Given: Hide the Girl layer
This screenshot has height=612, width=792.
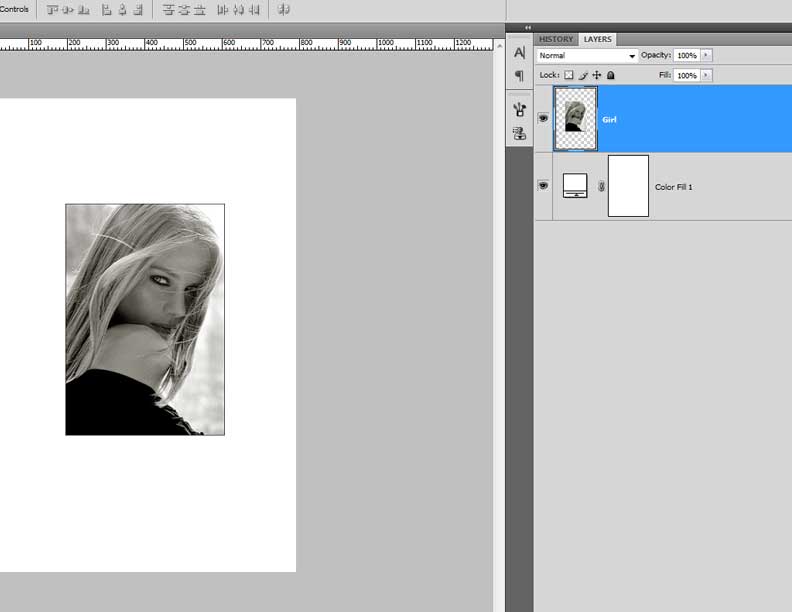Looking at the screenshot, I should [543, 118].
